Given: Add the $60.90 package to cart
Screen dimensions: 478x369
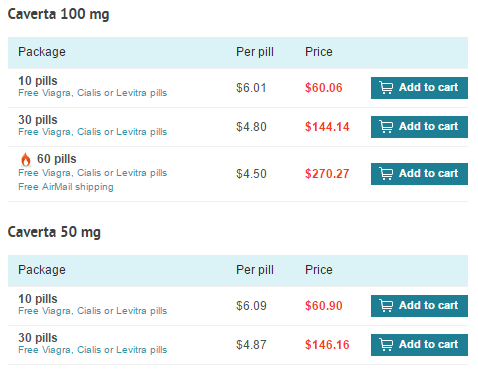Looking at the screenshot, I should pos(419,306).
